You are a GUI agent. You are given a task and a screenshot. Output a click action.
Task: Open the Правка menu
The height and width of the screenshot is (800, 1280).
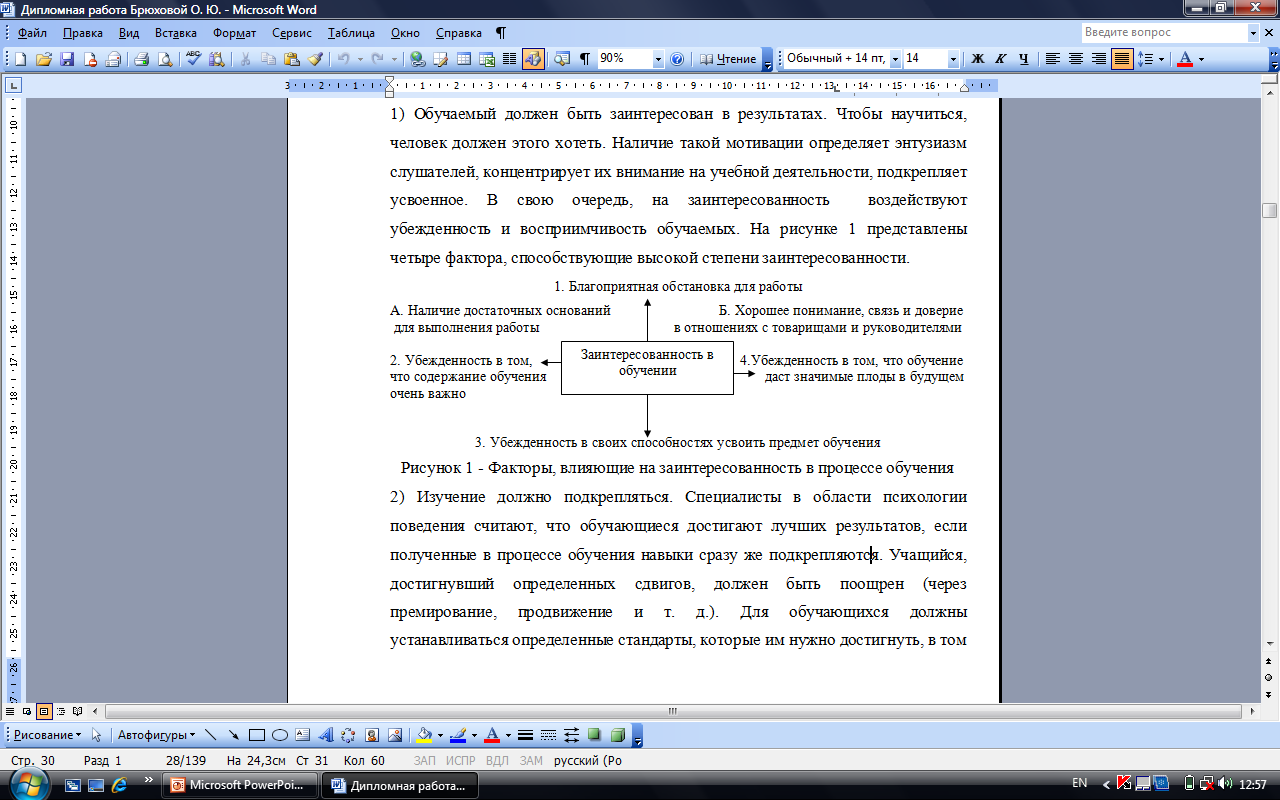click(x=83, y=33)
